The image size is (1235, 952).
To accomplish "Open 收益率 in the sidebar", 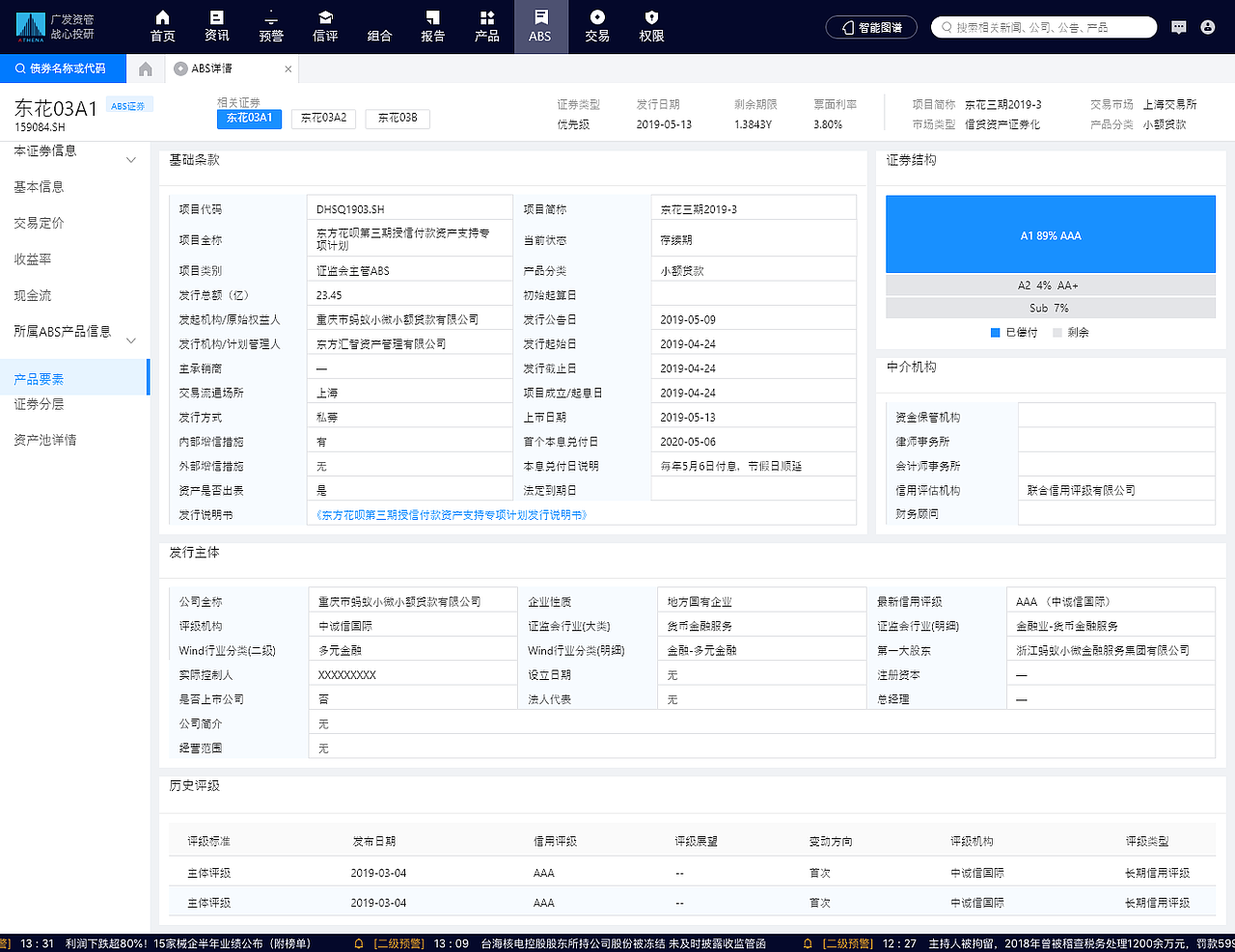I will coord(33,259).
